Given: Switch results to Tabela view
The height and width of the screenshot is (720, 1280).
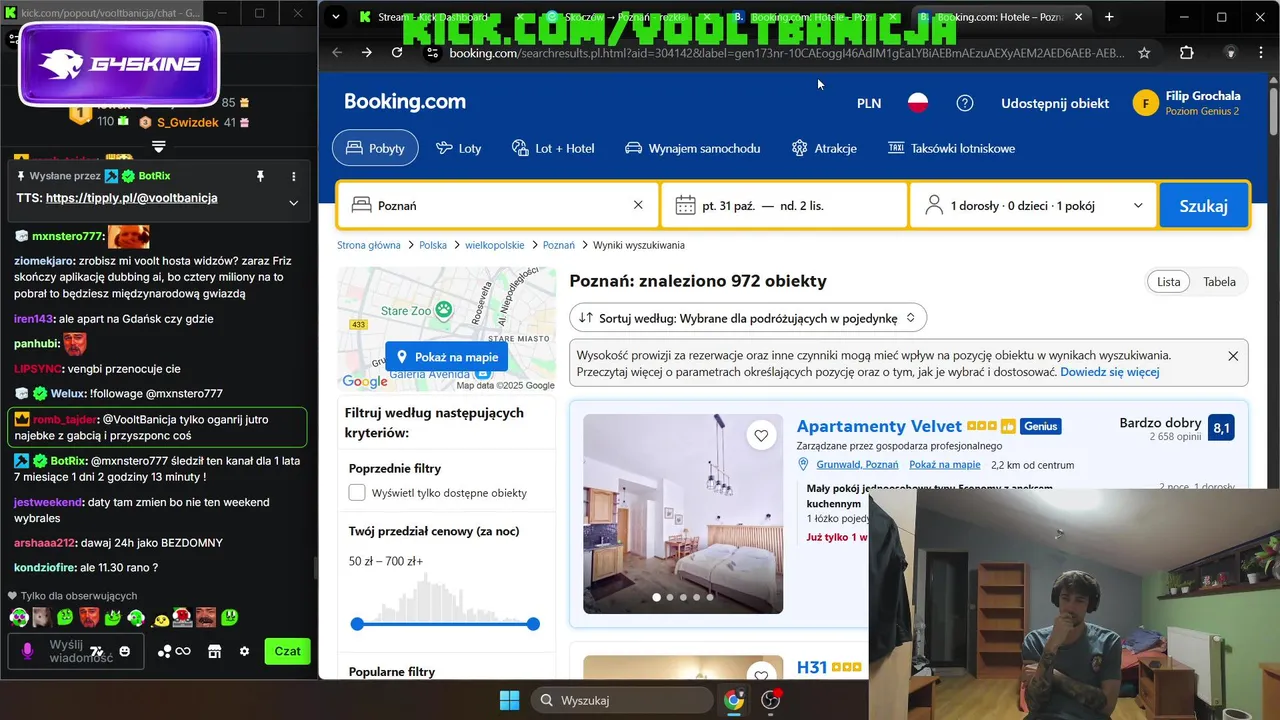Looking at the screenshot, I should tap(1219, 282).
